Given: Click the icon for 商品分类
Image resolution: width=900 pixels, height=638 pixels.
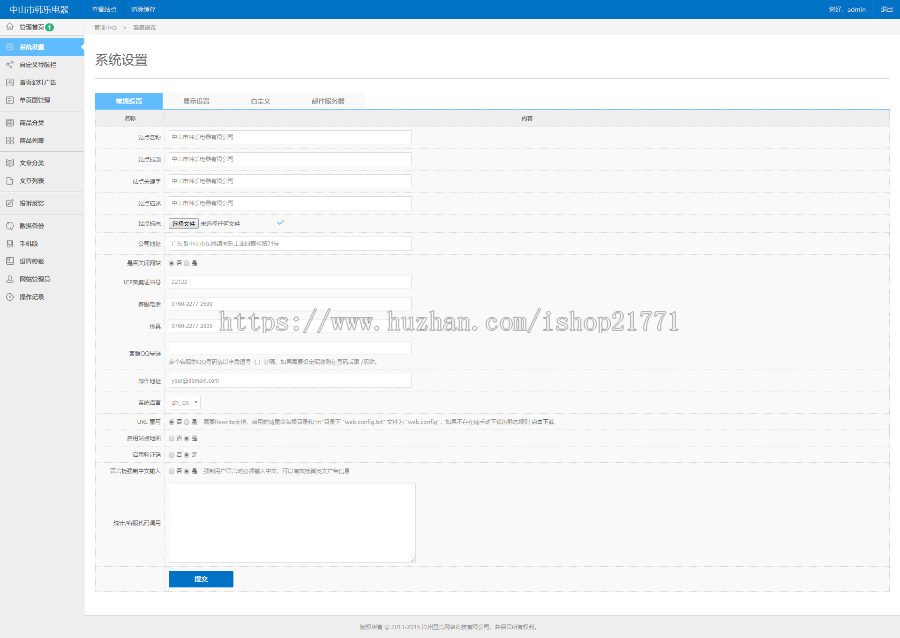Looking at the screenshot, I should (10, 123).
